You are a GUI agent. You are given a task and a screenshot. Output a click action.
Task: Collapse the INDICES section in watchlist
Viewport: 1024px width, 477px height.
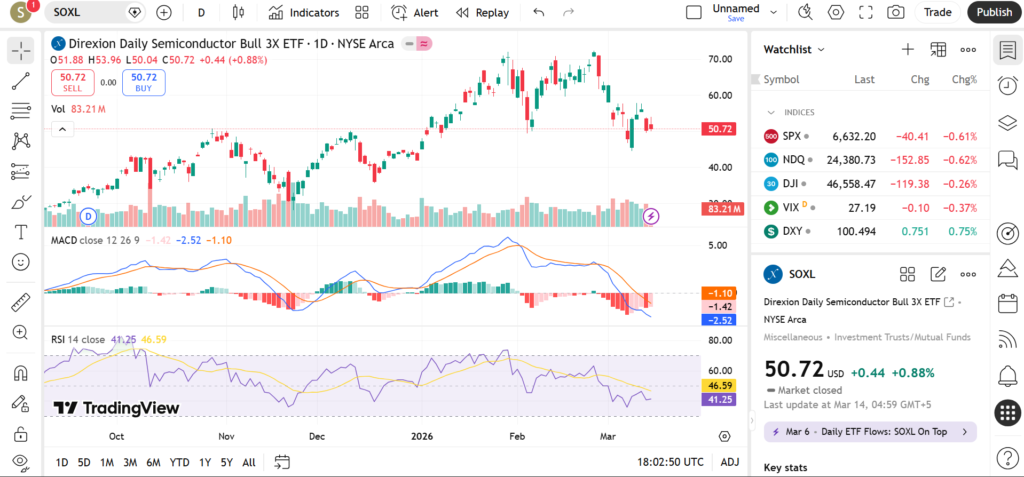pos(771,112)
